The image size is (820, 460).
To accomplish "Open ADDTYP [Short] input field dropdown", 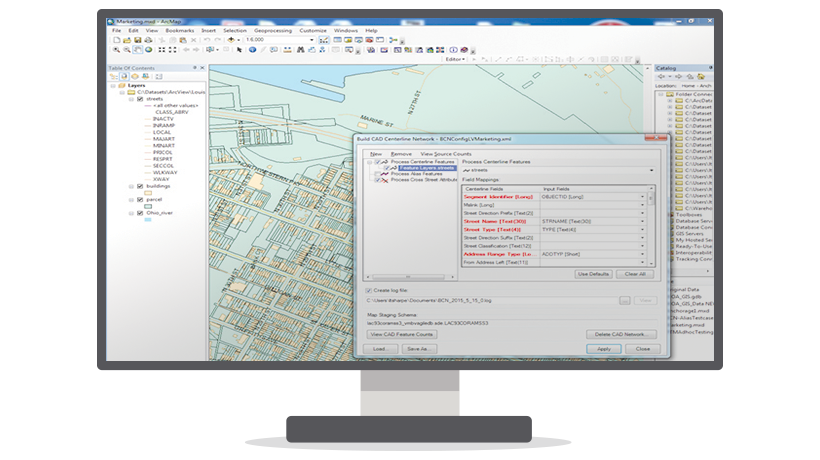I will (x=643, y=254).
